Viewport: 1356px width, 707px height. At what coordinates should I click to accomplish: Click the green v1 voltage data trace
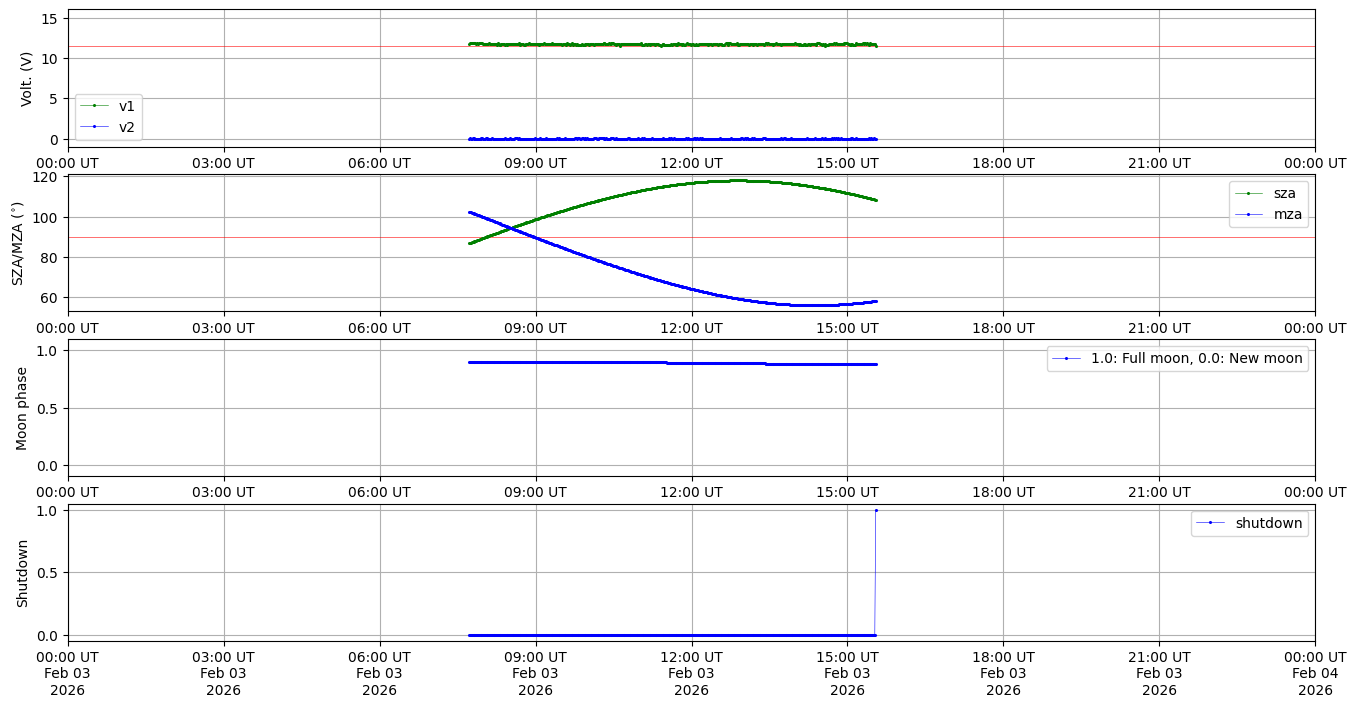670,44
